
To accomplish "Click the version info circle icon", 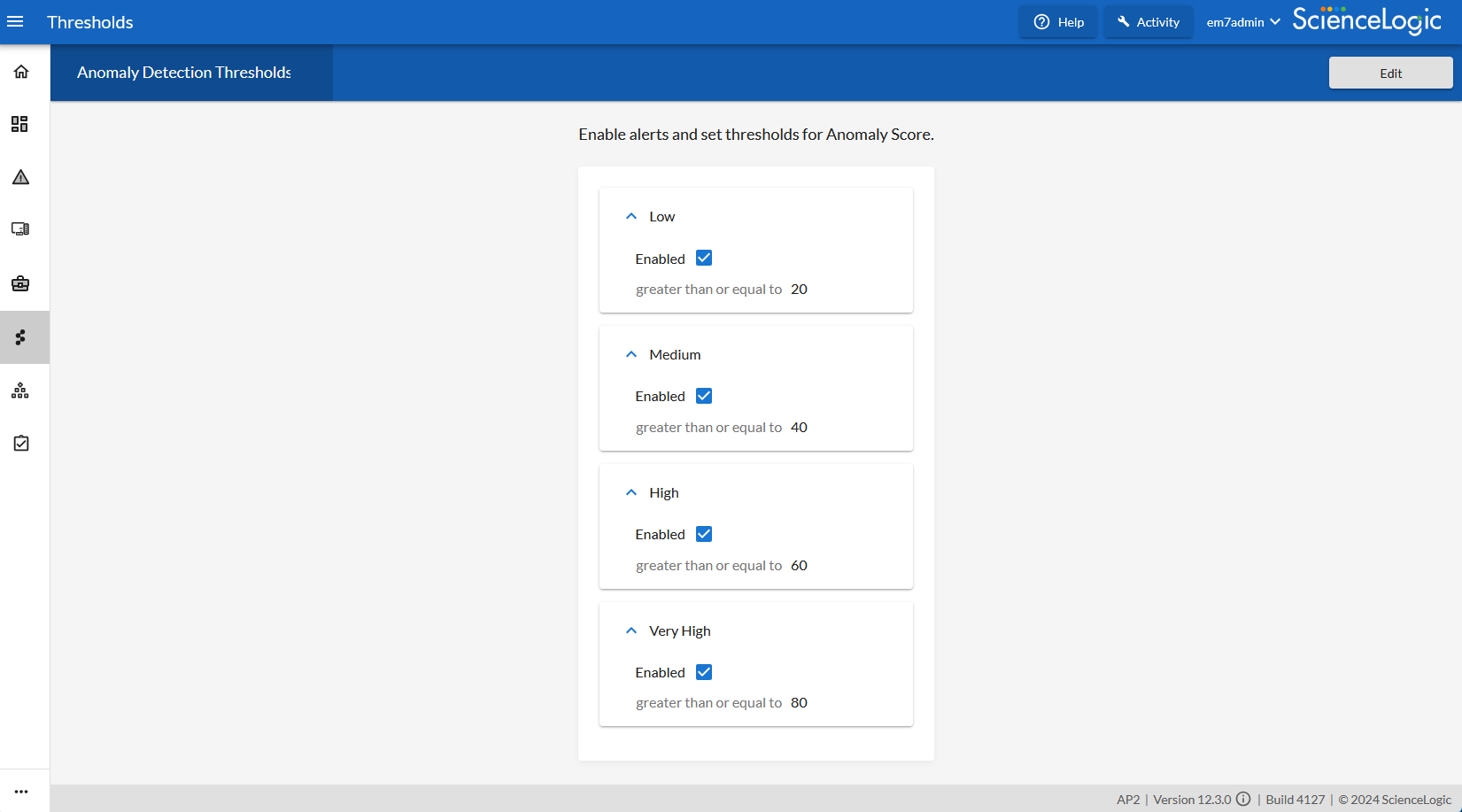I will [x=1243, y=799].
